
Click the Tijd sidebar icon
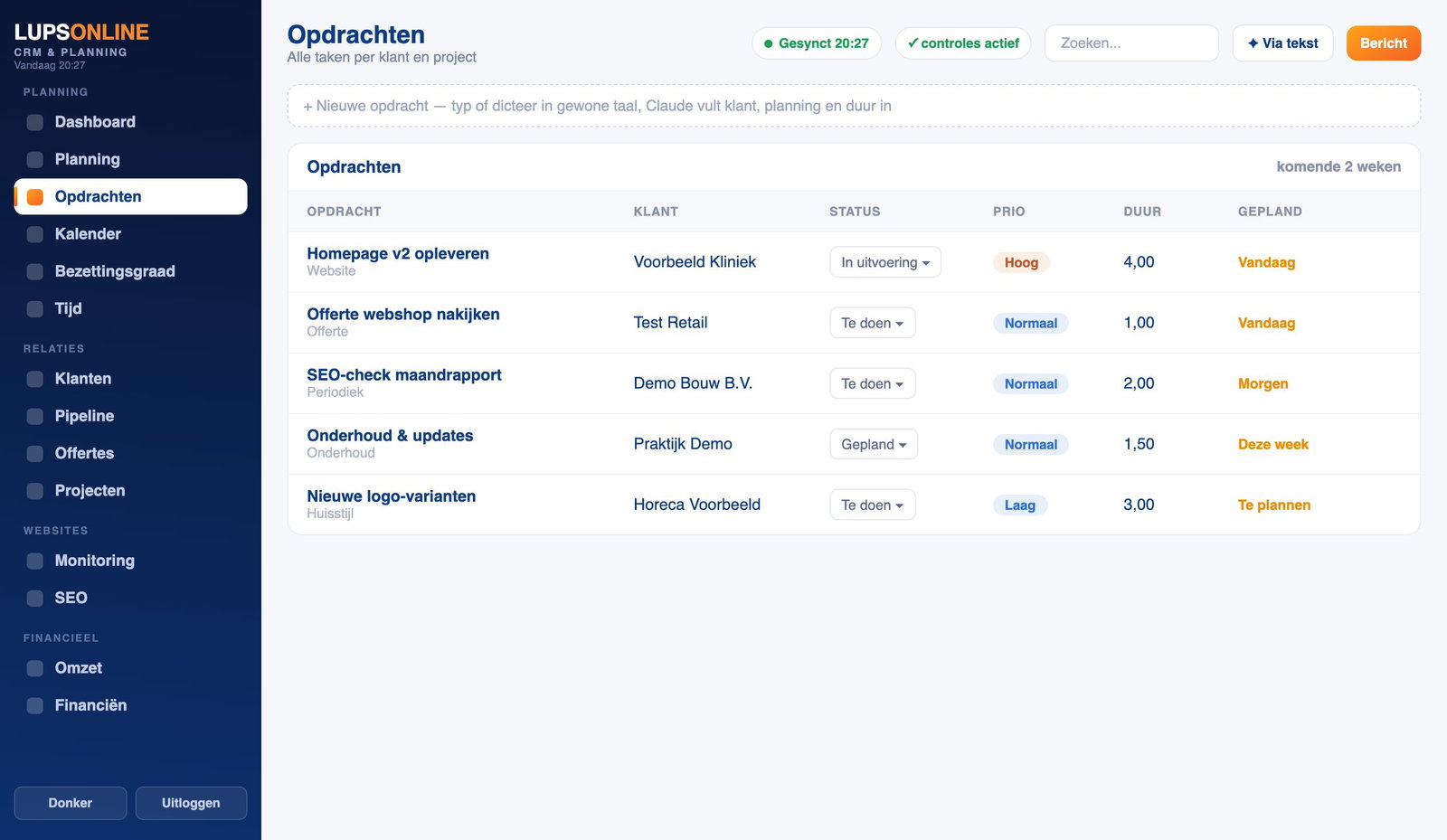coord(35,309)
